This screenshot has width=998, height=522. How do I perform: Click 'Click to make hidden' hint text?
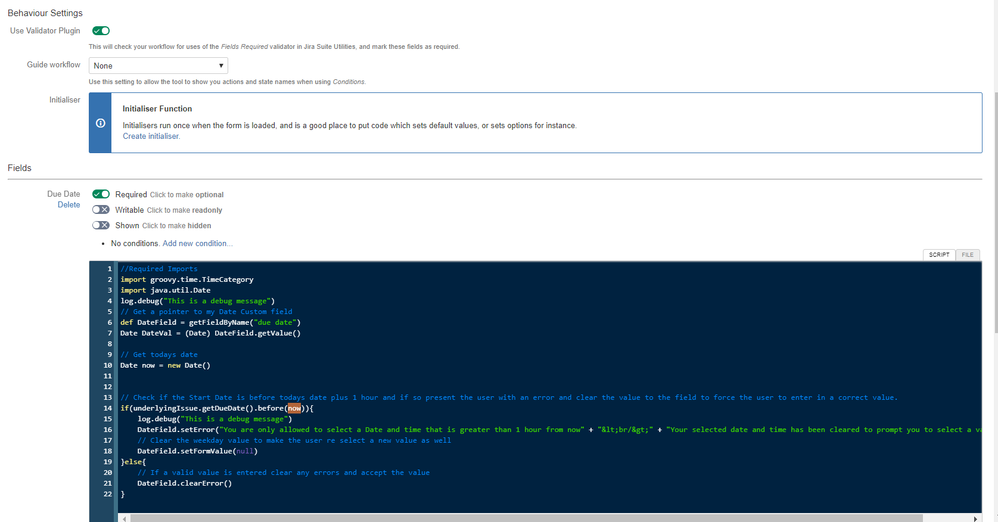(176, 225)
